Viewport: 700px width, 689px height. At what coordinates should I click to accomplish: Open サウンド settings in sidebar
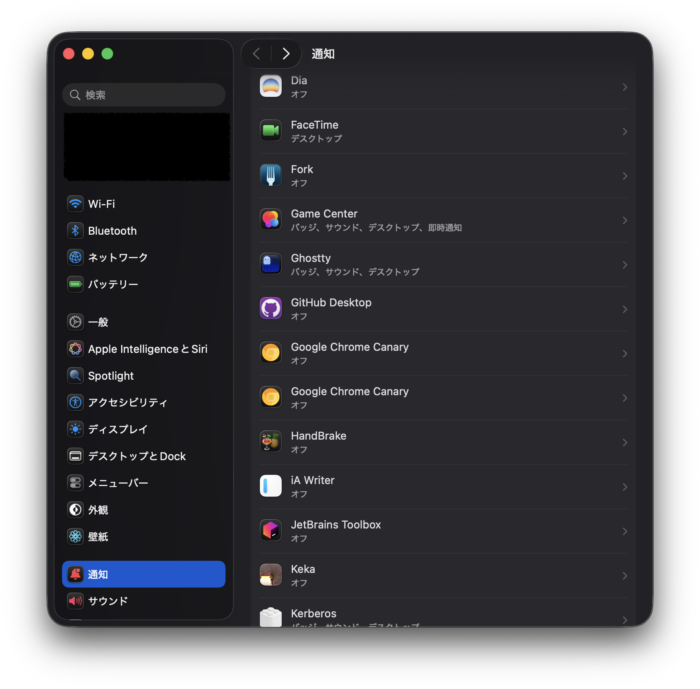107,601
